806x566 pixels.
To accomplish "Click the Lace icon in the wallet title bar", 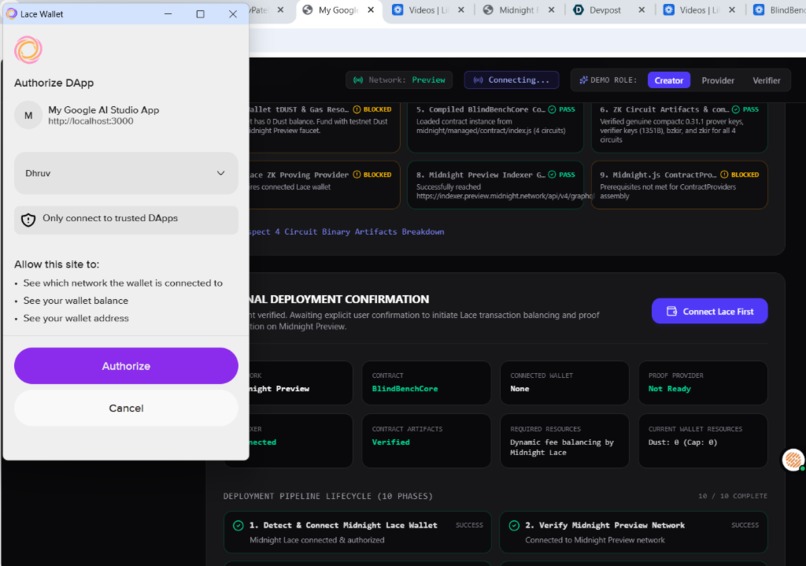I will click(11, 13).
